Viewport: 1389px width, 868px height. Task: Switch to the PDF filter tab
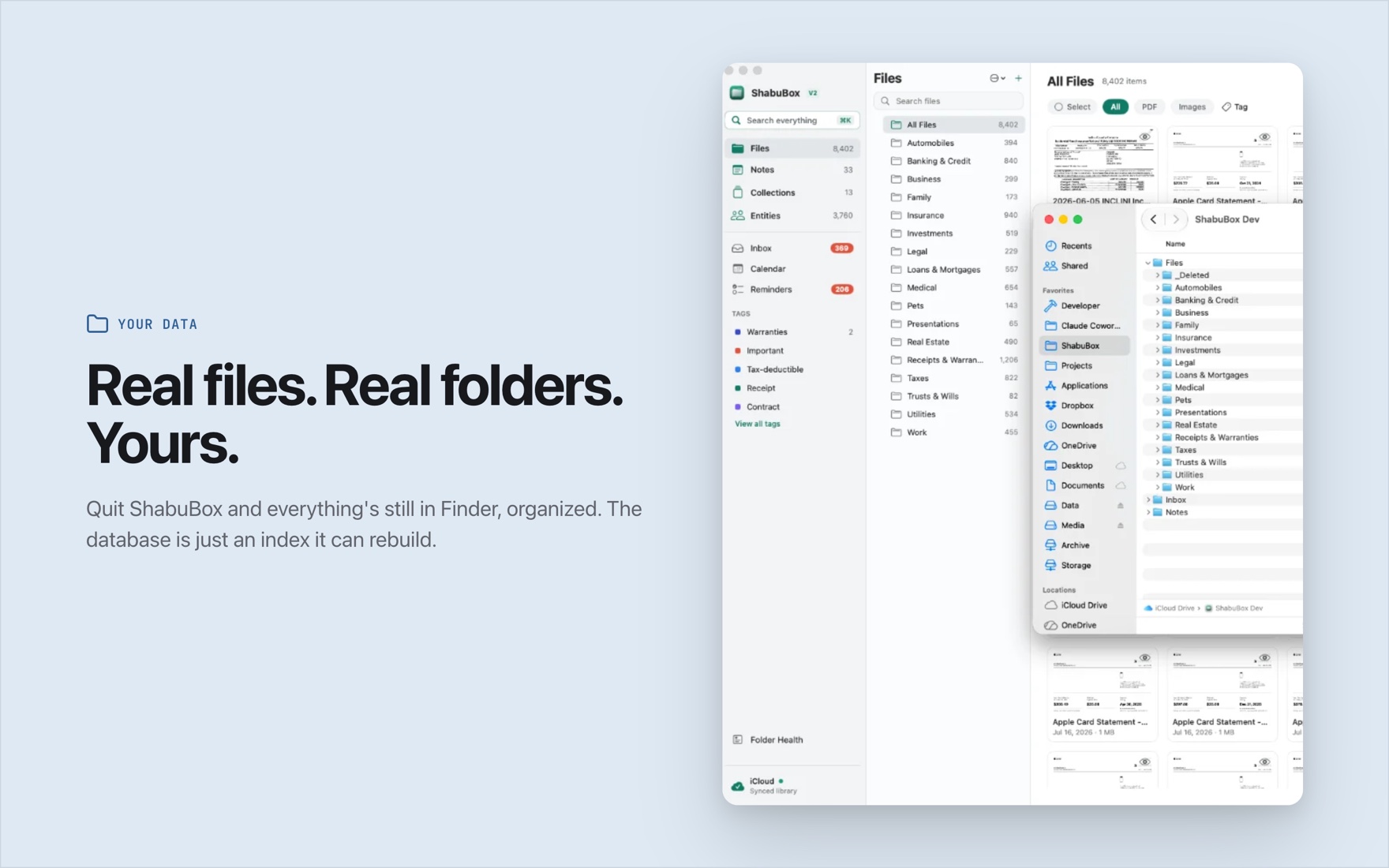pos(1149,107)
